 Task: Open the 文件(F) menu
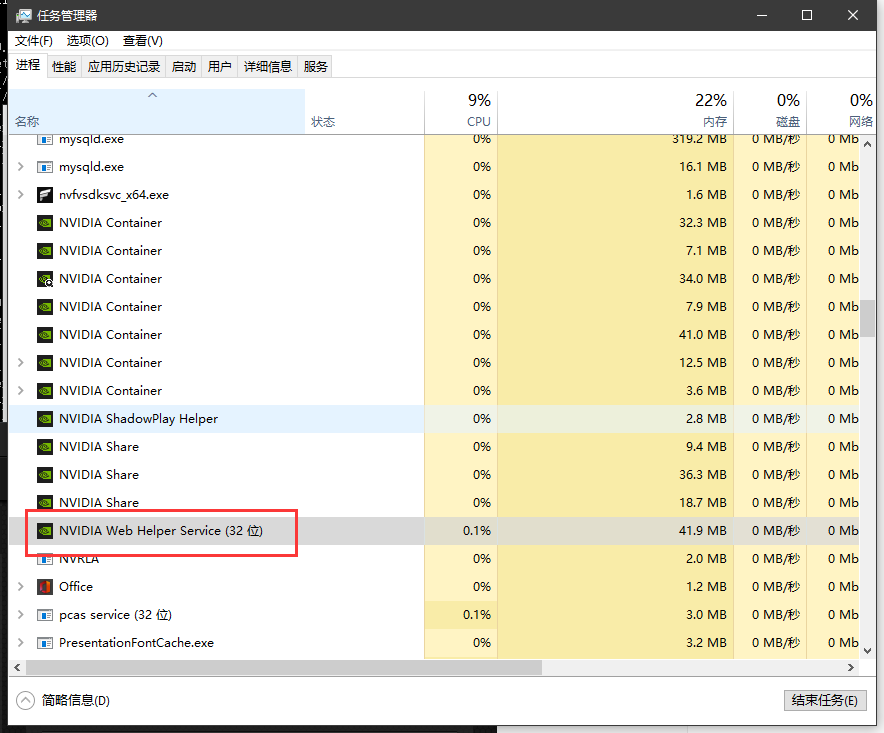(x=34, y=41)
